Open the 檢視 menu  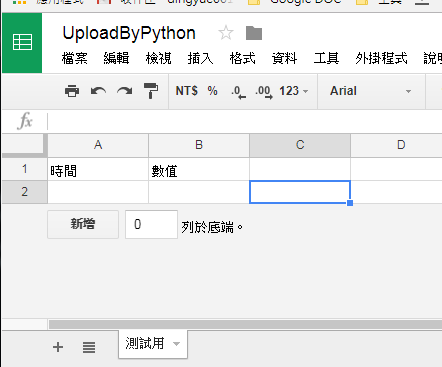[158, 58]
